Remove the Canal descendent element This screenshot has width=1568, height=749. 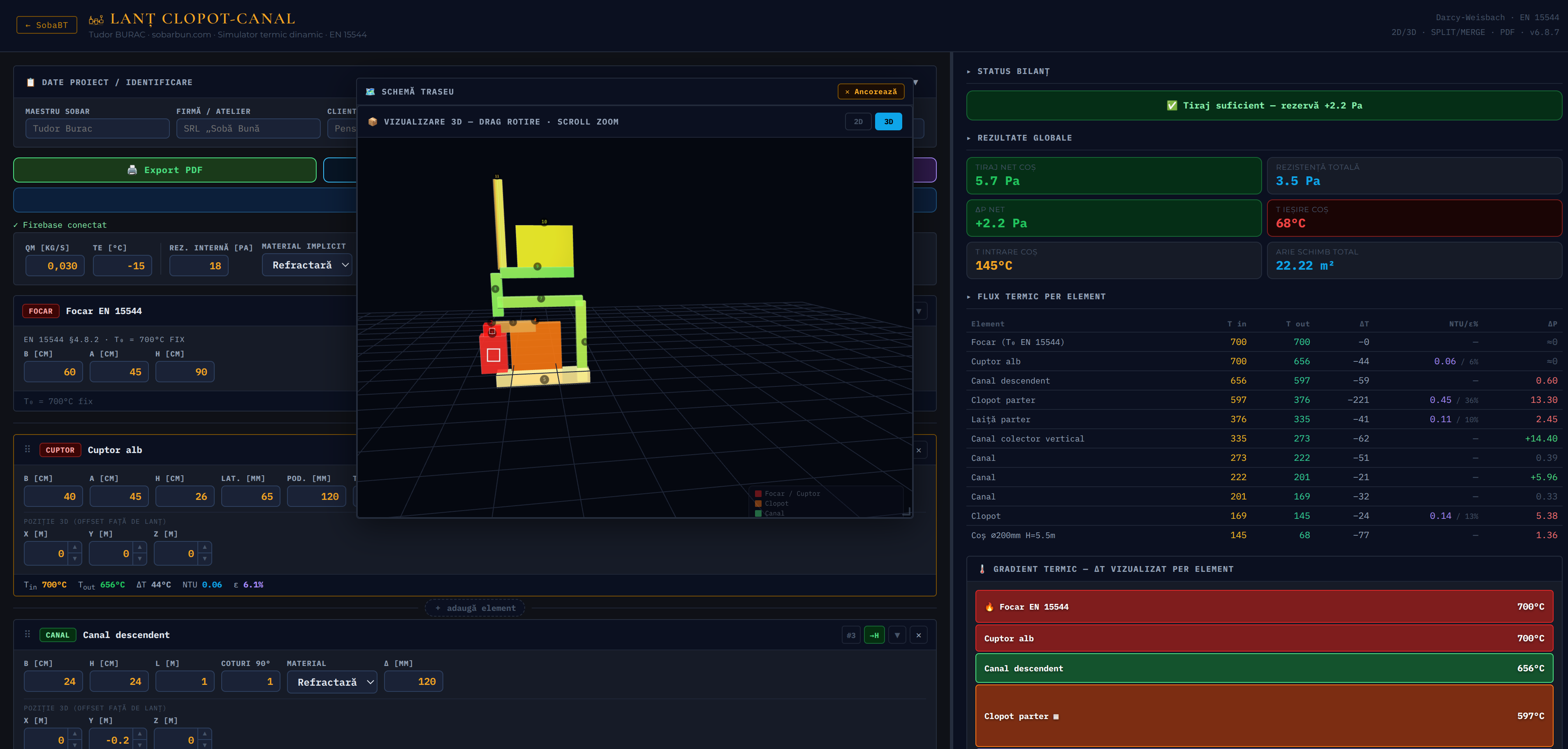point(919,635)
